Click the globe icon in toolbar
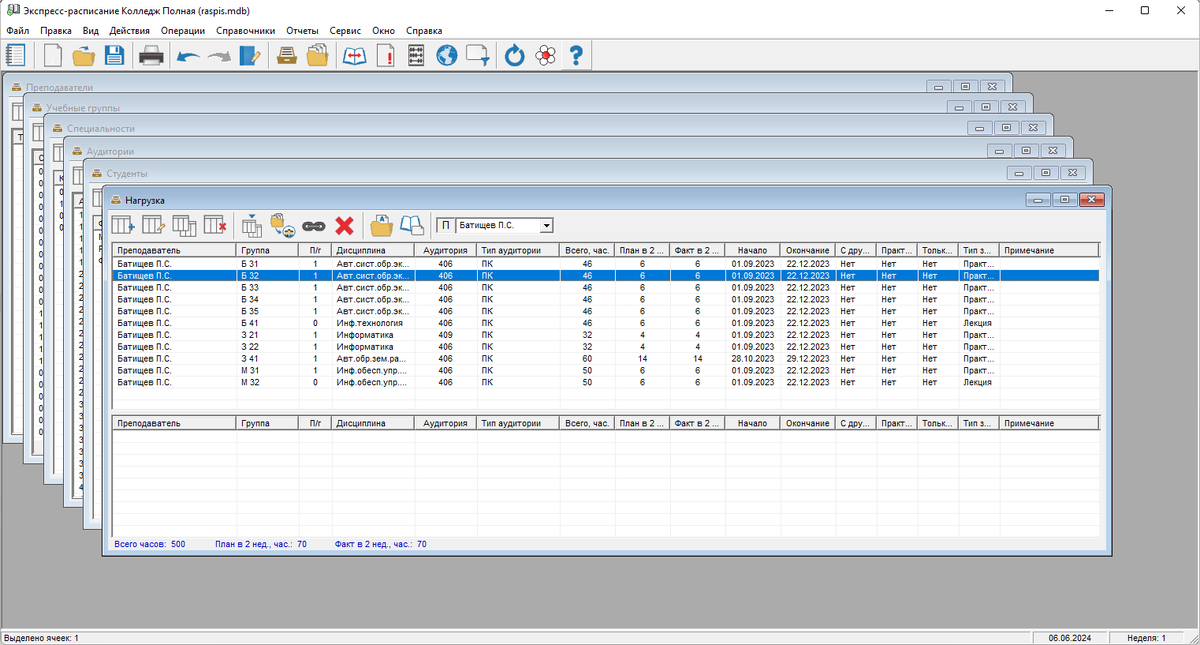The height and width of the screenshot is (645, 1200). click(x=446, y=55)
